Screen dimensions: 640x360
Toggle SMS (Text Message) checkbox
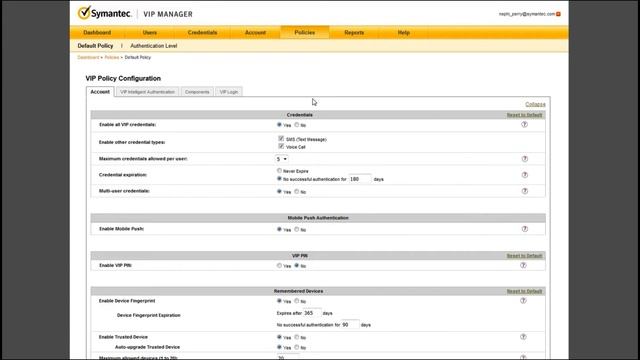[281, 139]
